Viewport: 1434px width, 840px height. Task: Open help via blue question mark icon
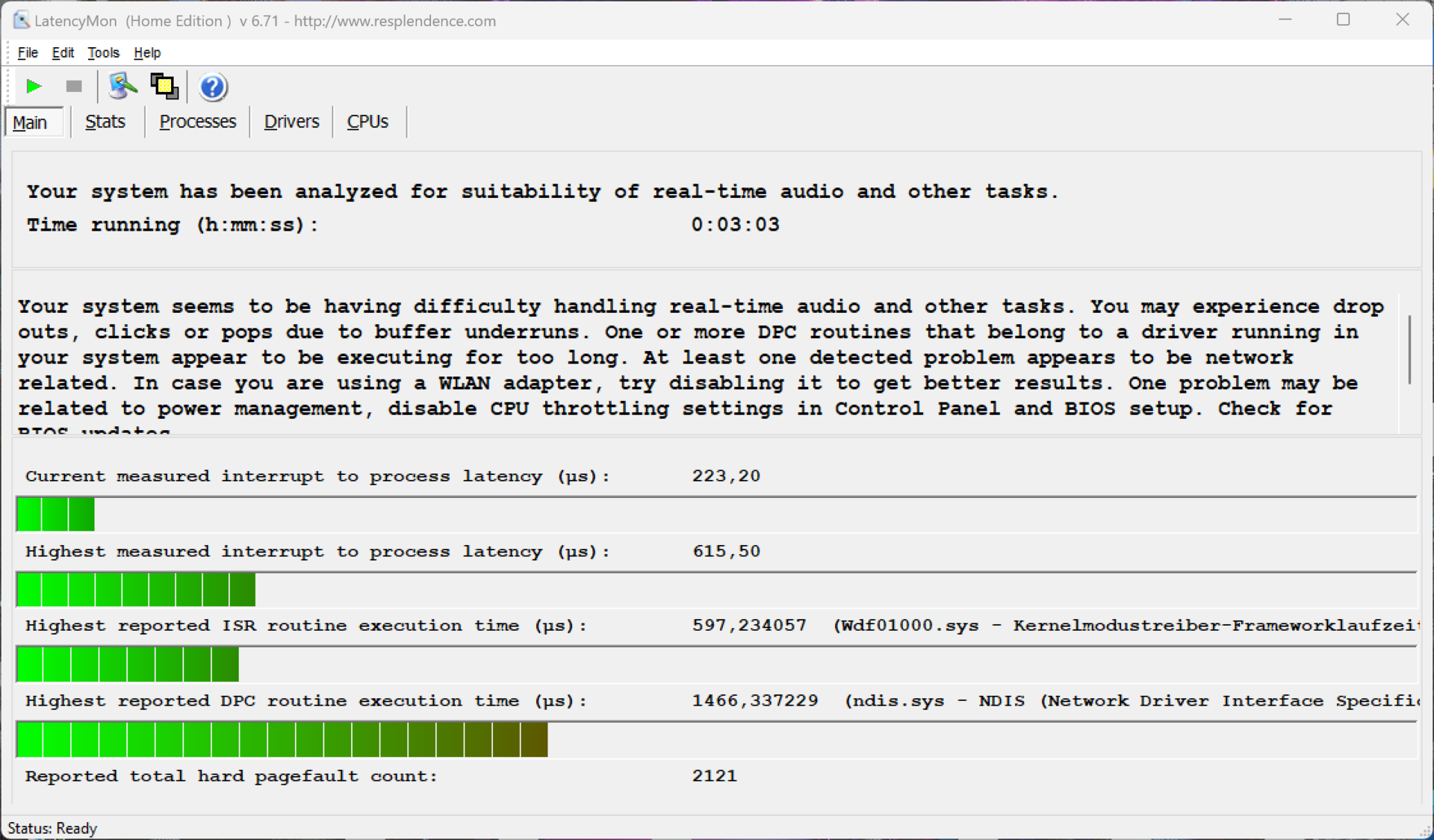(x=213, y=87)
